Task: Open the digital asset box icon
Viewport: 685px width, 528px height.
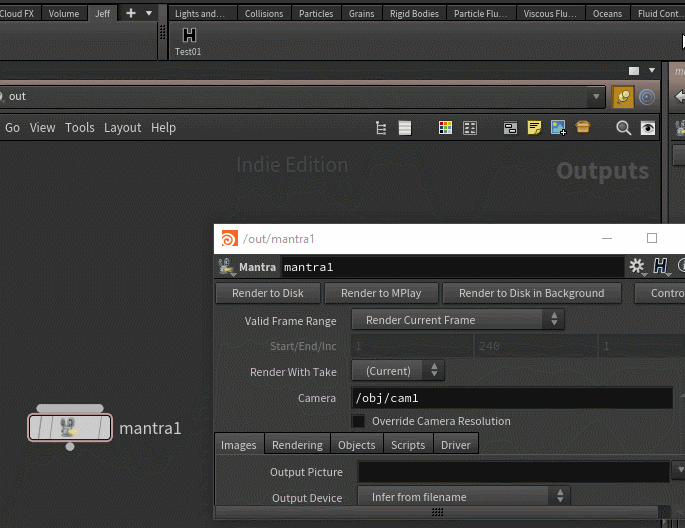Action: point(583,127)
